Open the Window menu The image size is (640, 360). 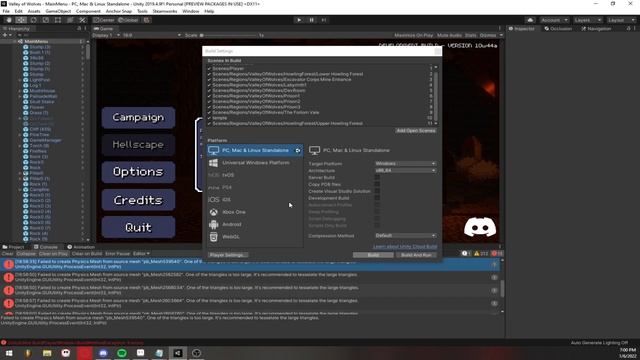pos(191,11)
